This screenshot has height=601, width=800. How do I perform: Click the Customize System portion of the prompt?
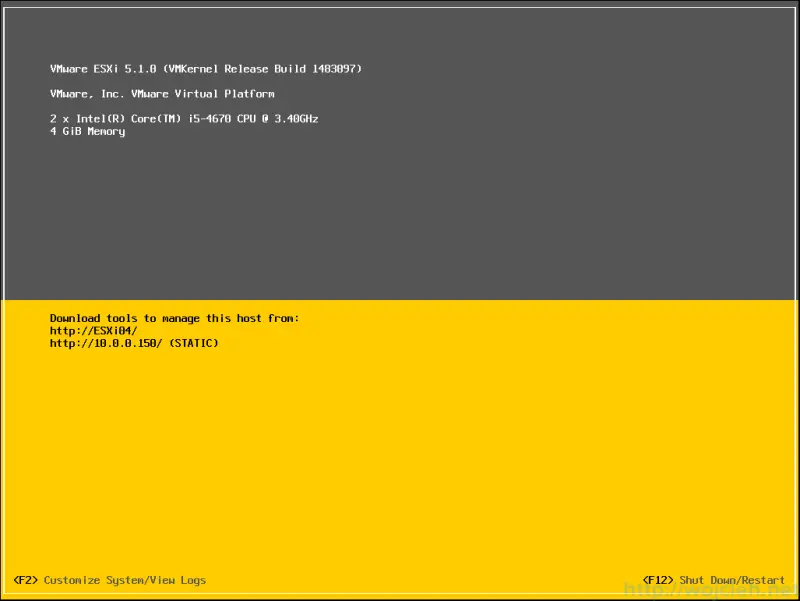[84, 579]
